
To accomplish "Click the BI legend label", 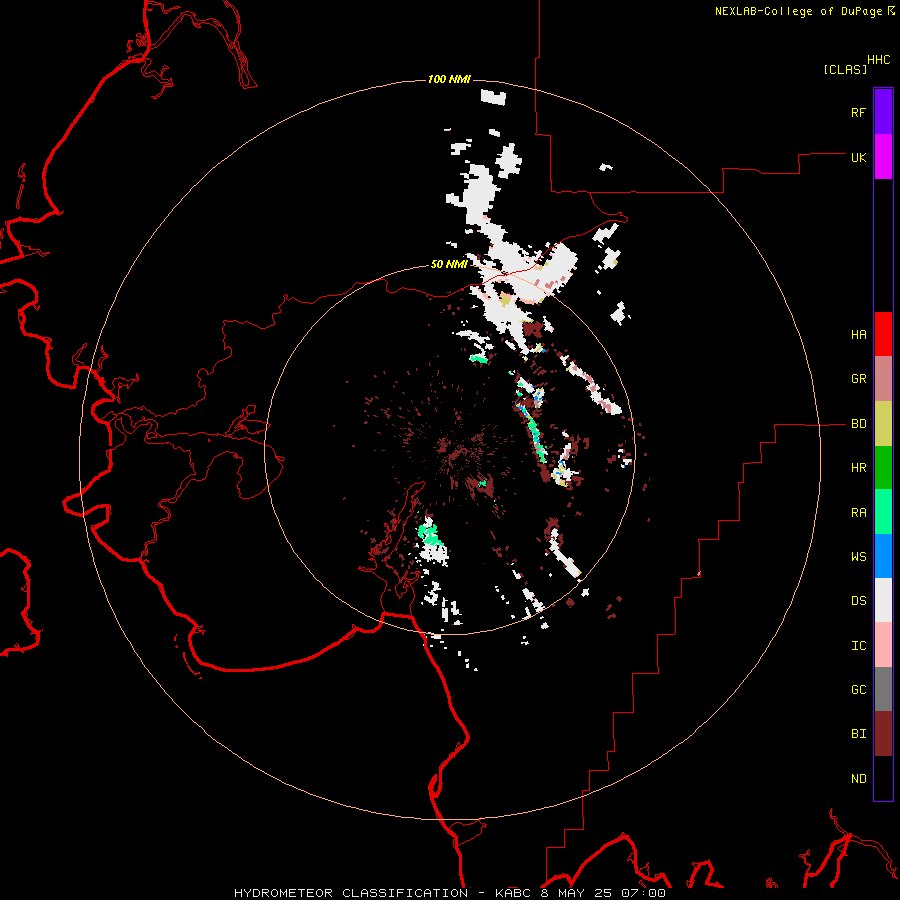I will tap(858, 734).
